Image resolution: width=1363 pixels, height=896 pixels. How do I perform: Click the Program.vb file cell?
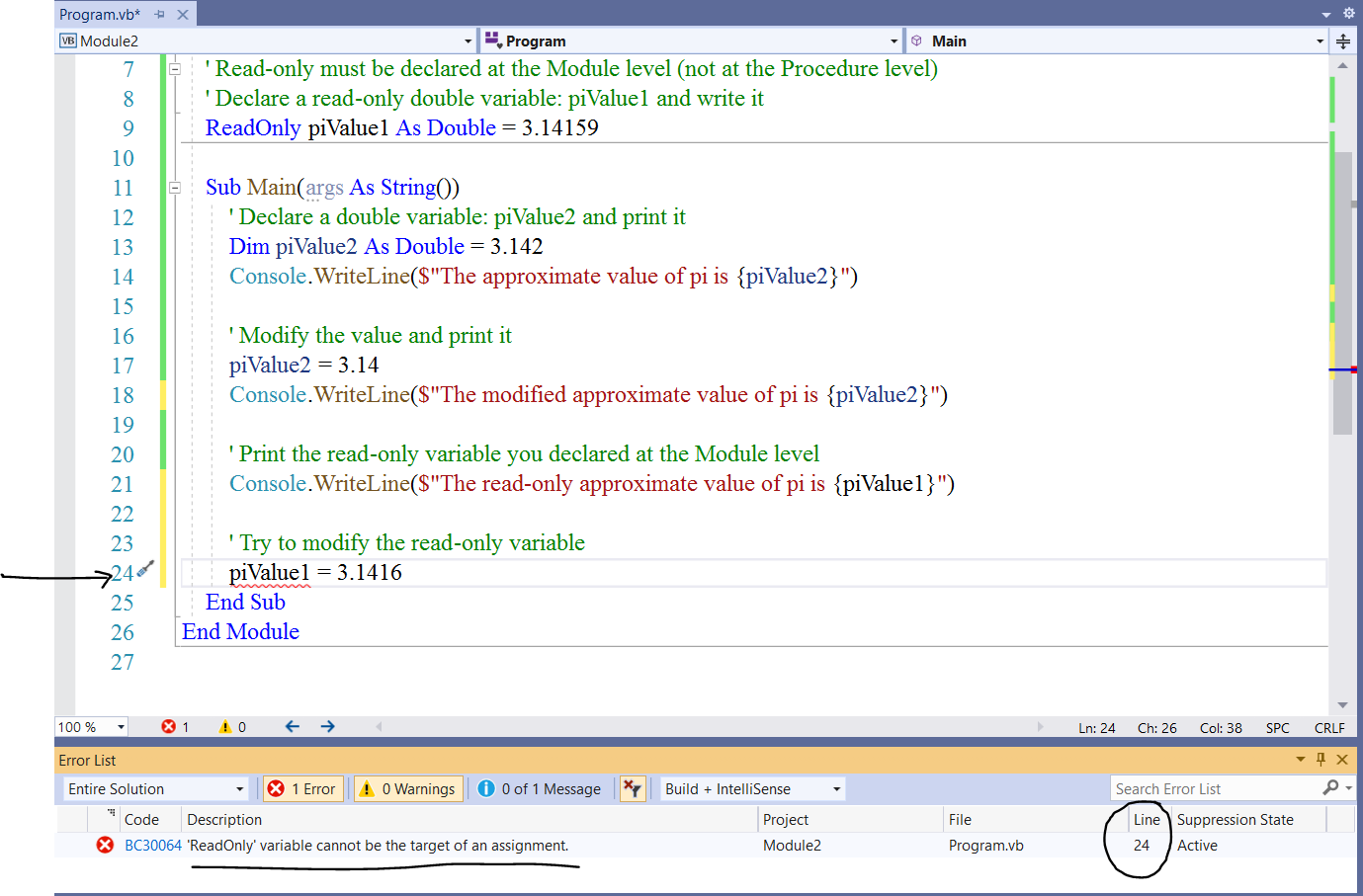[986, 846]
